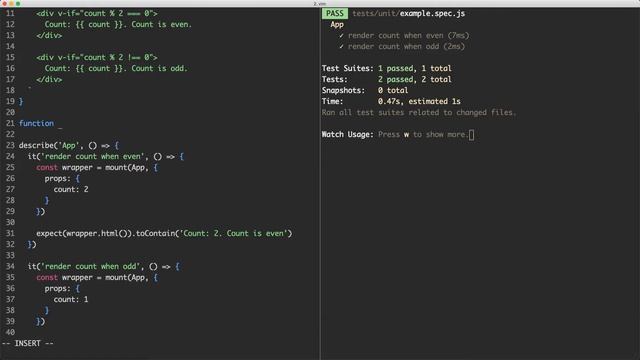This screenshot has width=640, height=360.
Task: Click line number 30 in the gutter
Action: coord(10,222)
